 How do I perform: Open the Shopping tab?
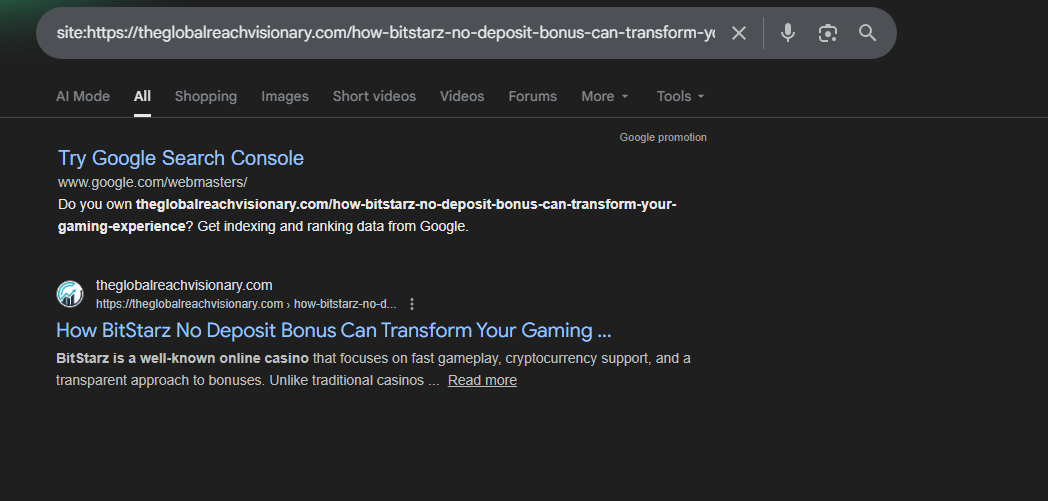pyautogui.click(x=206, y=96)
